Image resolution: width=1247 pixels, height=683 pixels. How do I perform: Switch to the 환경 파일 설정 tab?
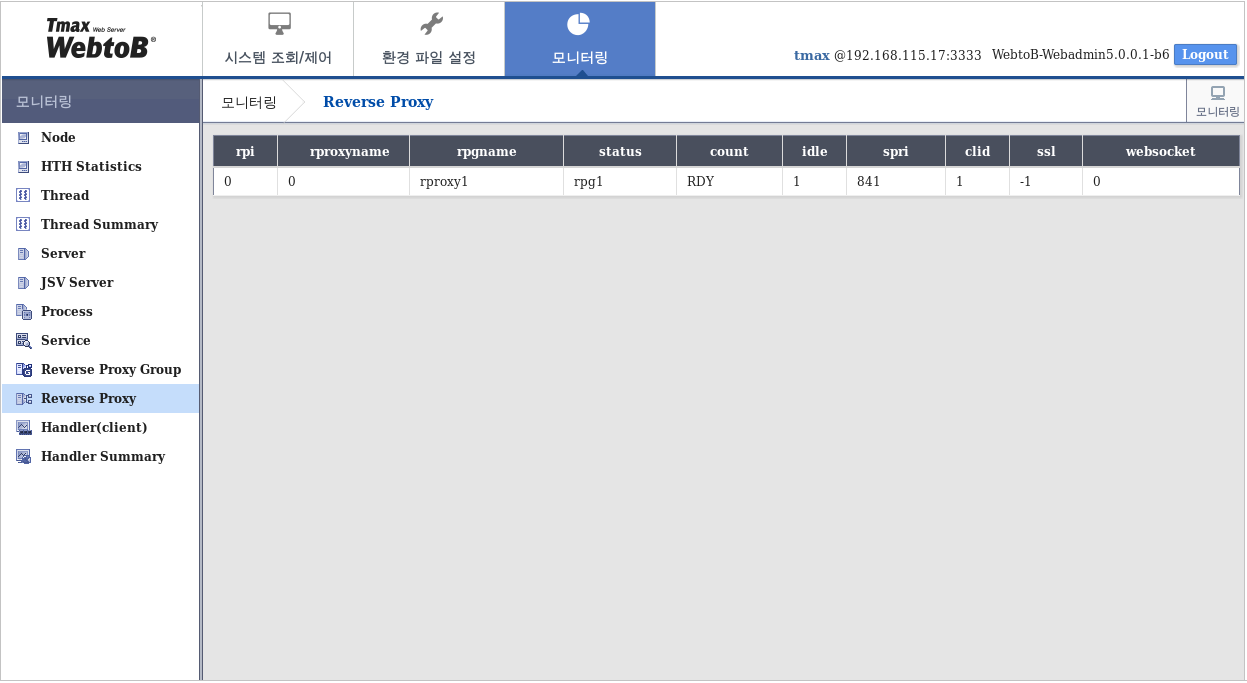point(429,39)
